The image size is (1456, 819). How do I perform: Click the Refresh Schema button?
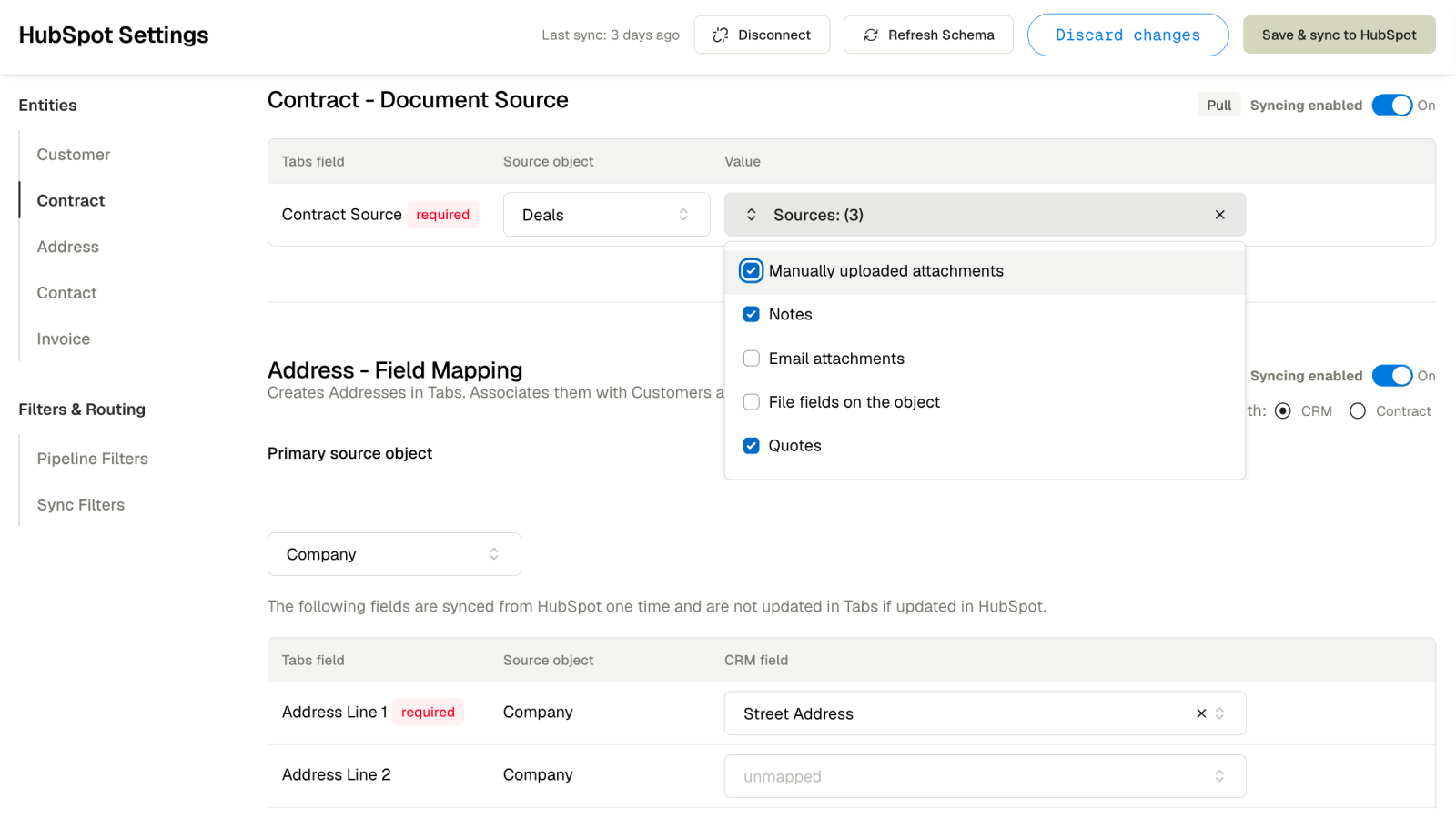pos(928,35)
